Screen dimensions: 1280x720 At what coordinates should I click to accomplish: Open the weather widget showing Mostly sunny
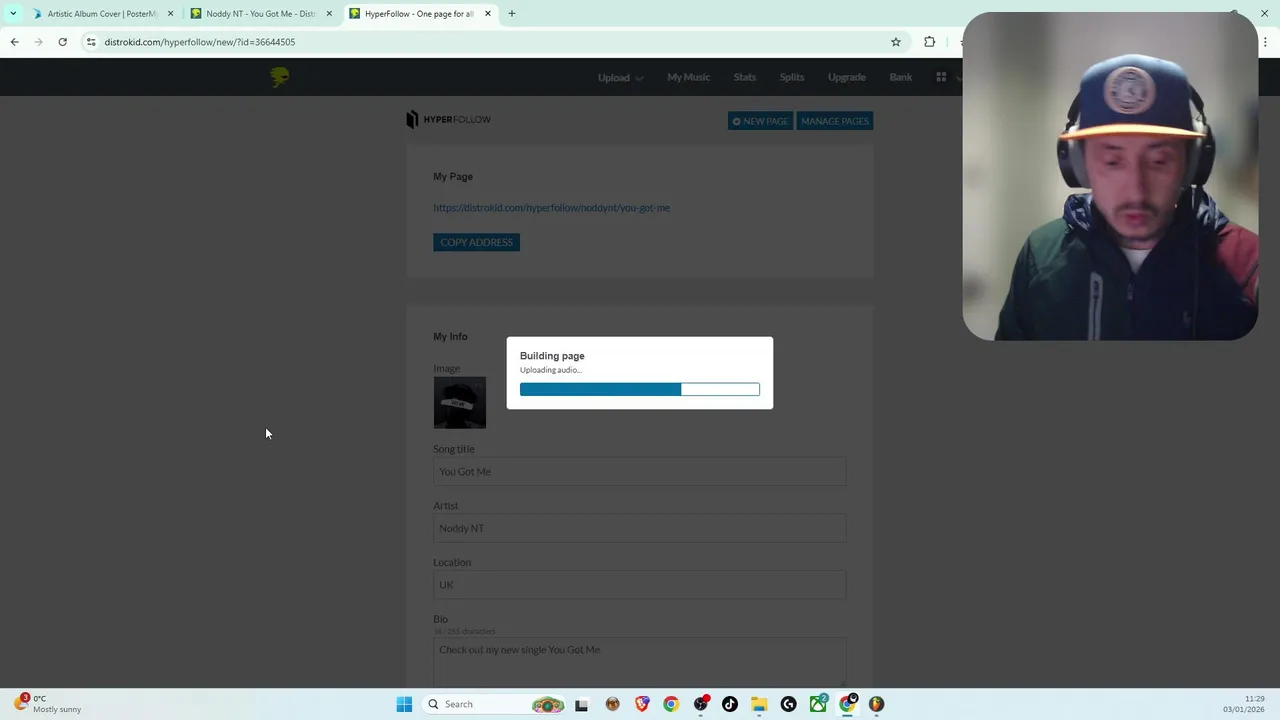coord(48,704)
